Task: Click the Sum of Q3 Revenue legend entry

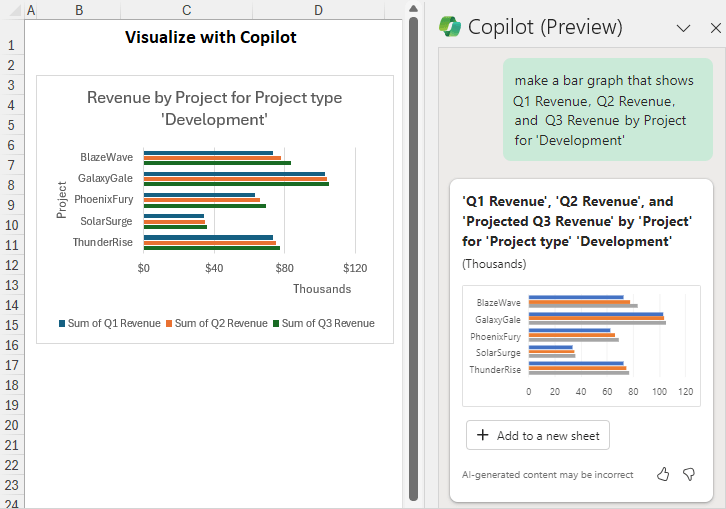Action: (x=324, y=323)
